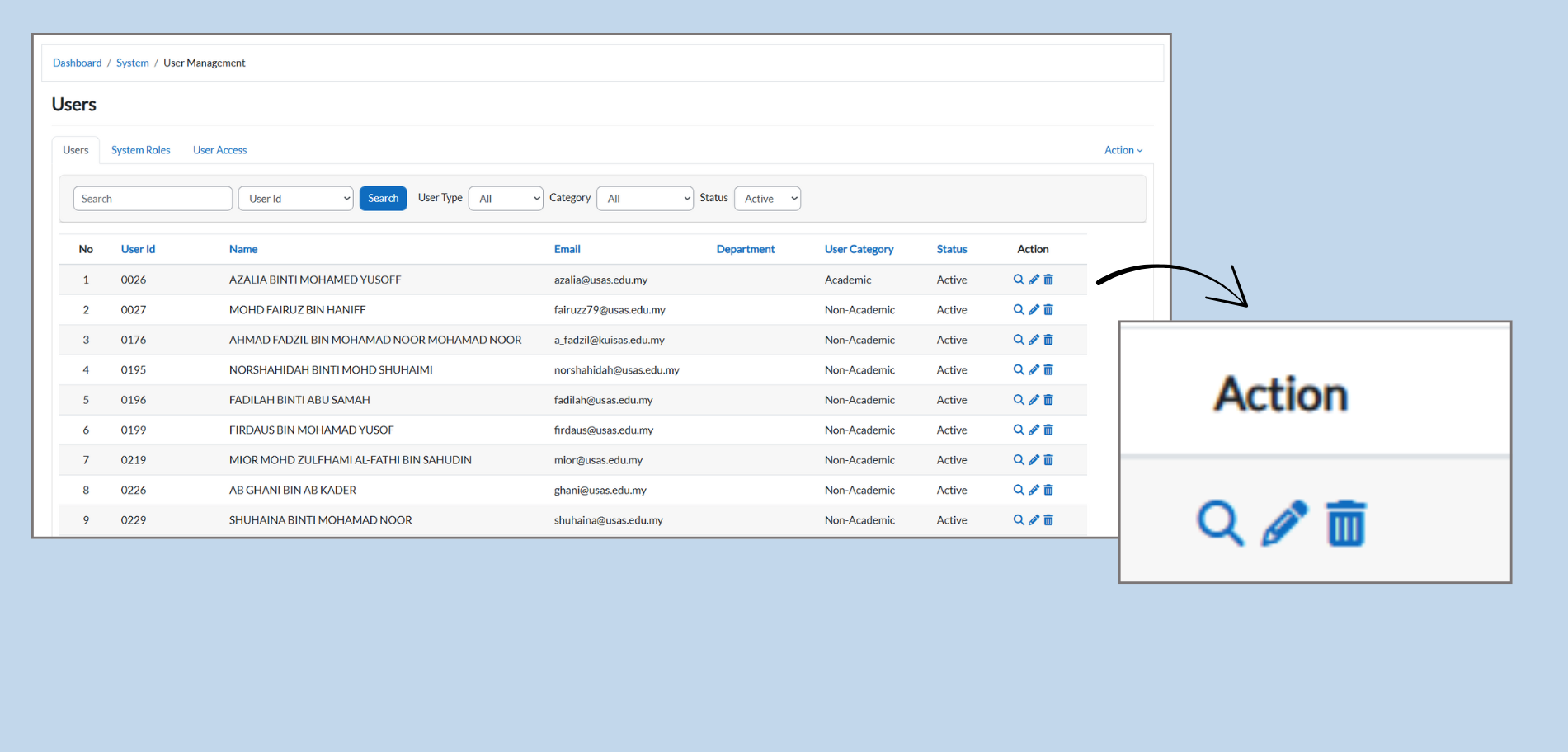Open the User Access tab
Screen dimensions: 1568x752
[219, 150]
